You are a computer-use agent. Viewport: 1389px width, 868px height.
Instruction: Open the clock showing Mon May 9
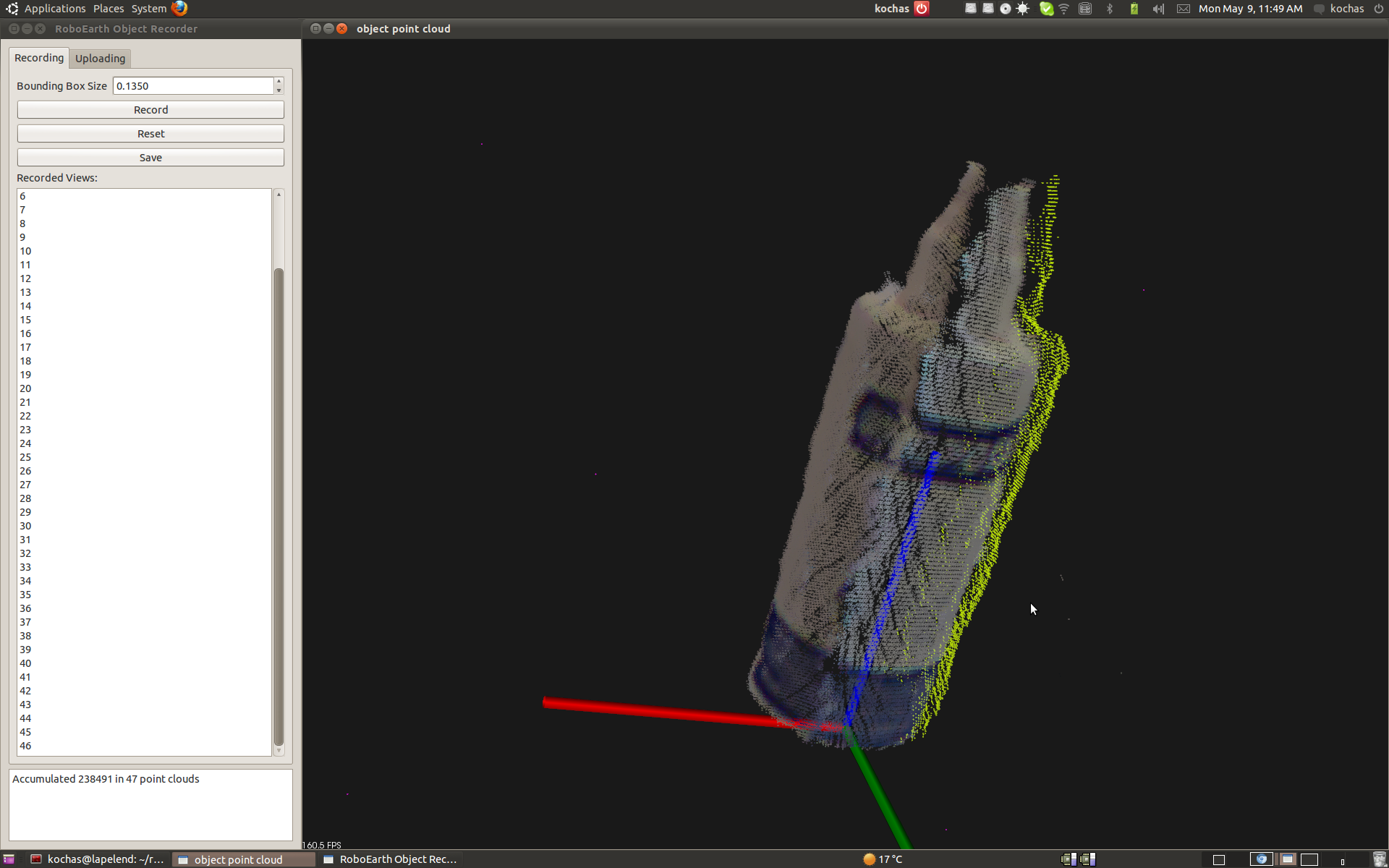click(1250, 9)
